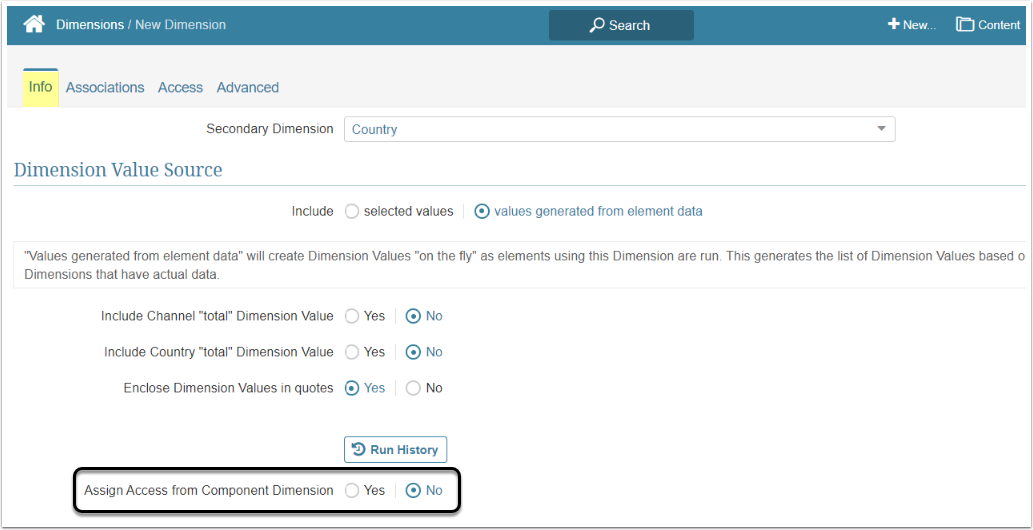Click the plus New icon
The width and height of the screenshot is (1033, 530).
(893, 24)
